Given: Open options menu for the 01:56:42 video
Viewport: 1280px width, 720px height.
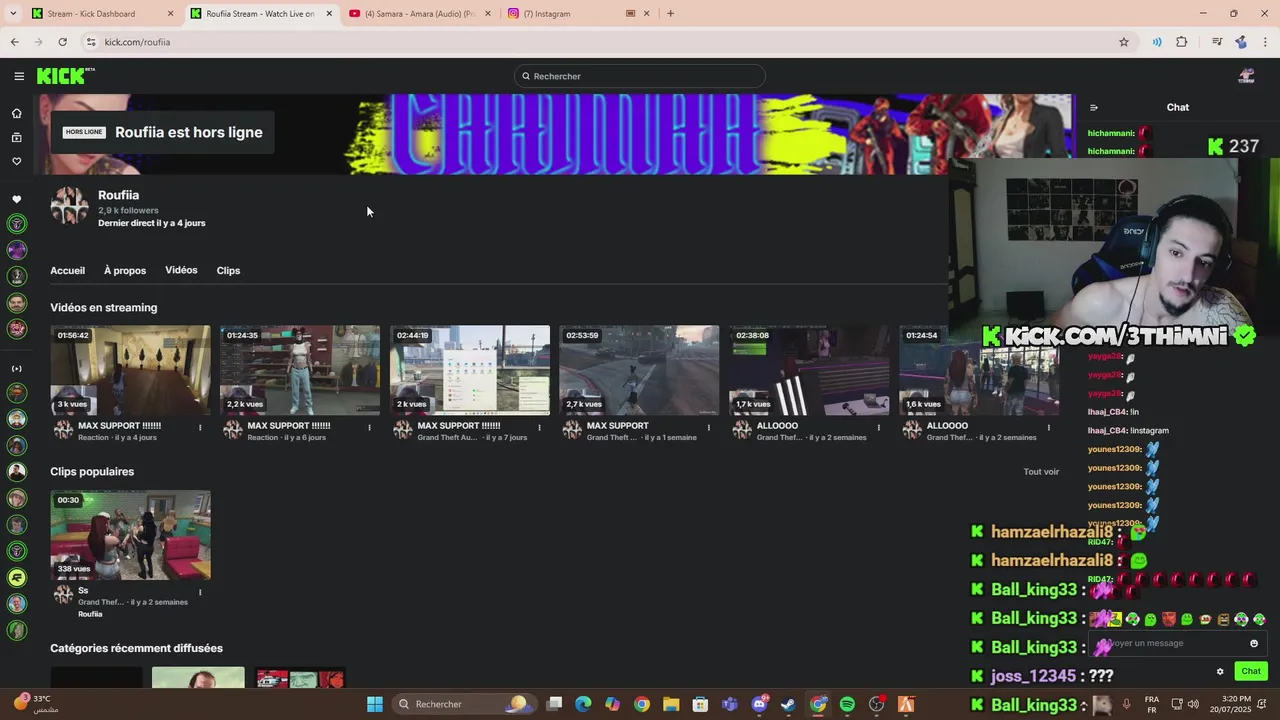Looking at the screenshot, I should click(x=200, y=427).
